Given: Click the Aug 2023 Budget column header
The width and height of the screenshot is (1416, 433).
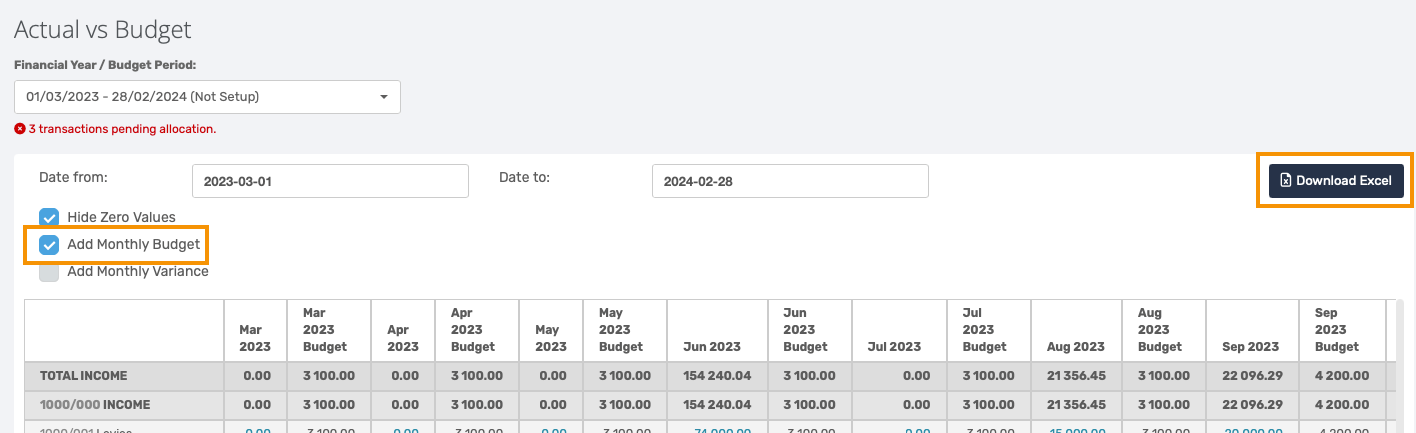Looking at the screenshot, I should point(1164,330).
